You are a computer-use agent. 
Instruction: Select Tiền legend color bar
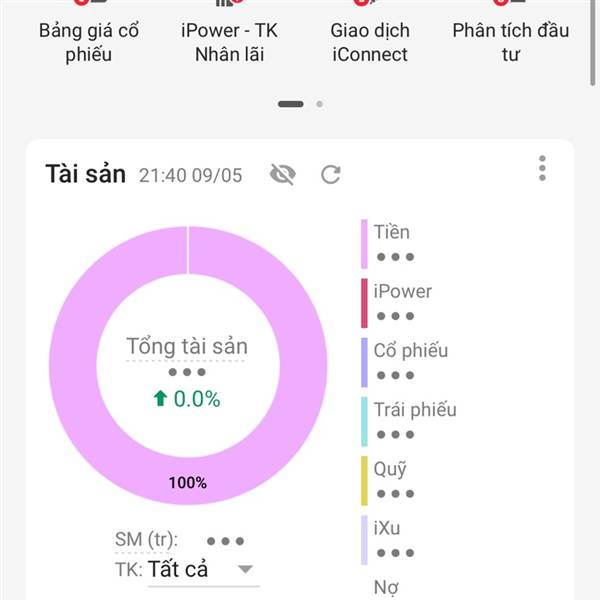(364, 244)
